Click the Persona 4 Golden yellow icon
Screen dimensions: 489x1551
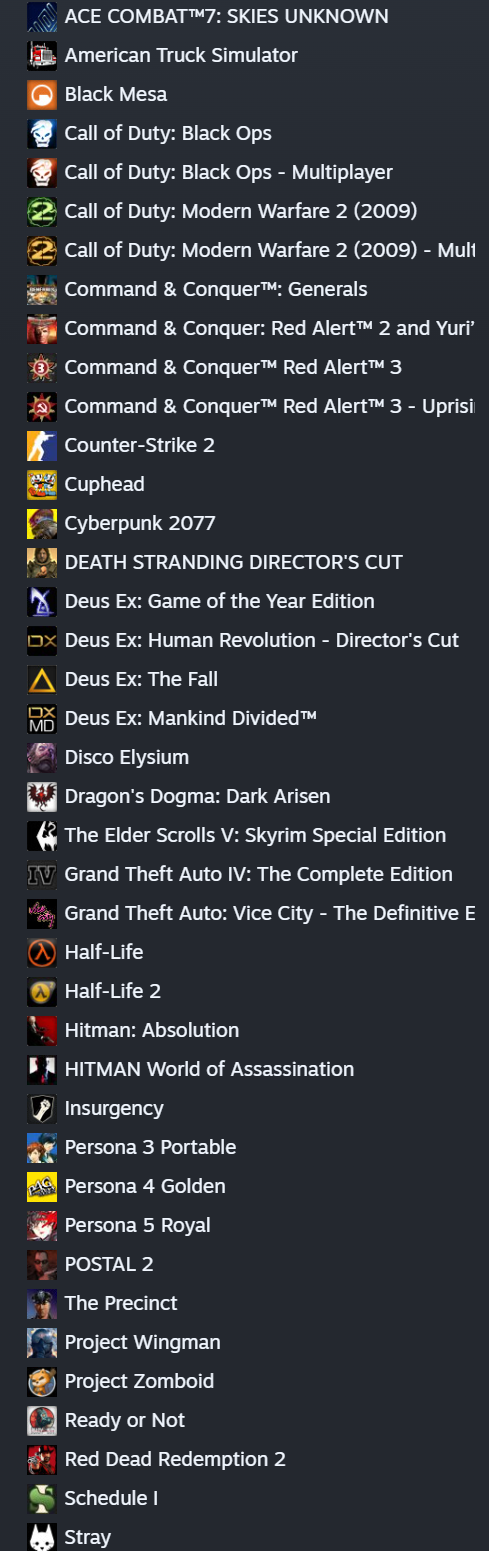coord(42,1187)
